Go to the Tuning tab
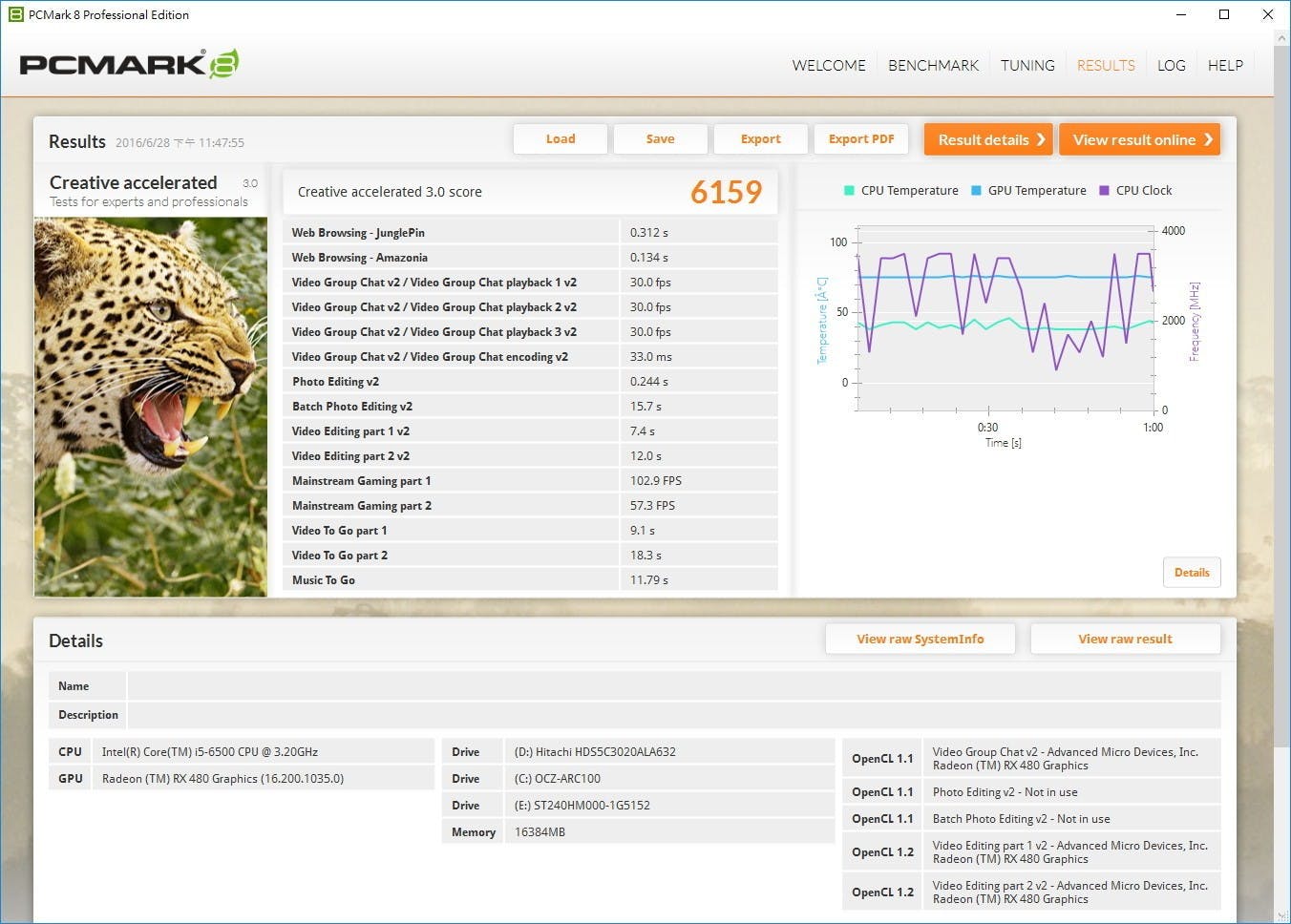The image size is (1291, 924). tap(1027, 65)
